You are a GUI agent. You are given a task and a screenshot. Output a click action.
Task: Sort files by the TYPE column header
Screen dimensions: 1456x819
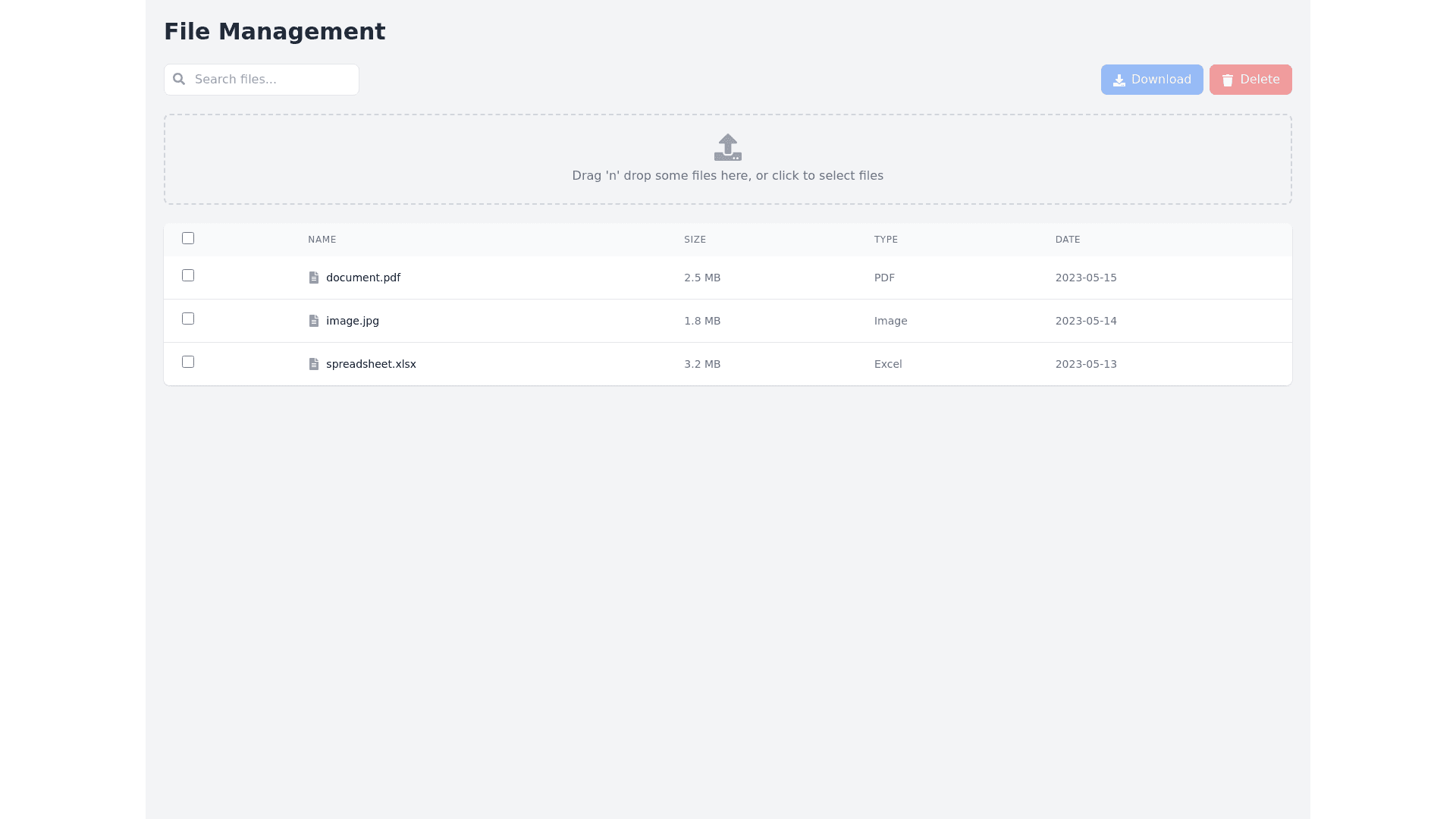click(x=886, y=239)
